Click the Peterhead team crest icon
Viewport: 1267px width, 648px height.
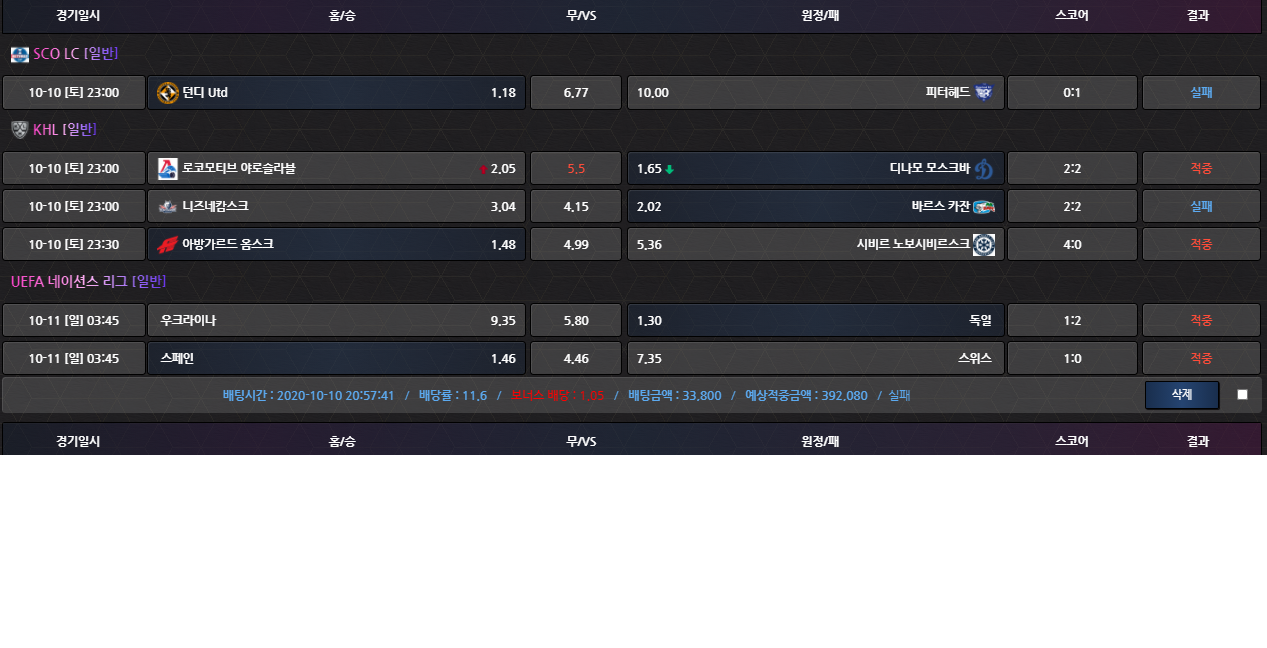click(984, 93)
